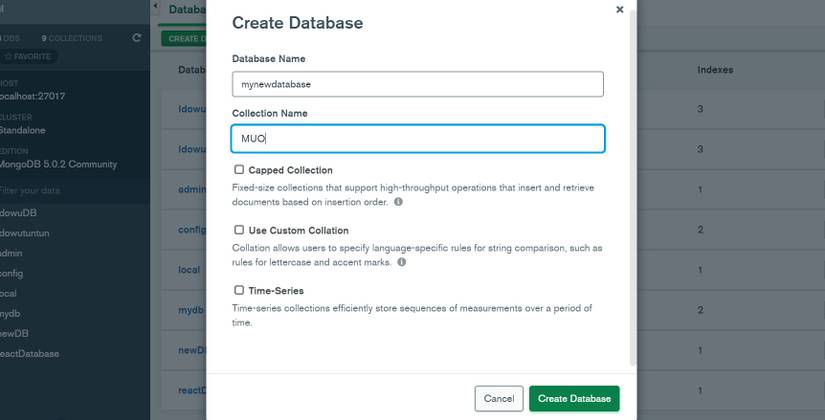Focus the Database Name input field
Screen dimensions: 825x420
[417, 84]
